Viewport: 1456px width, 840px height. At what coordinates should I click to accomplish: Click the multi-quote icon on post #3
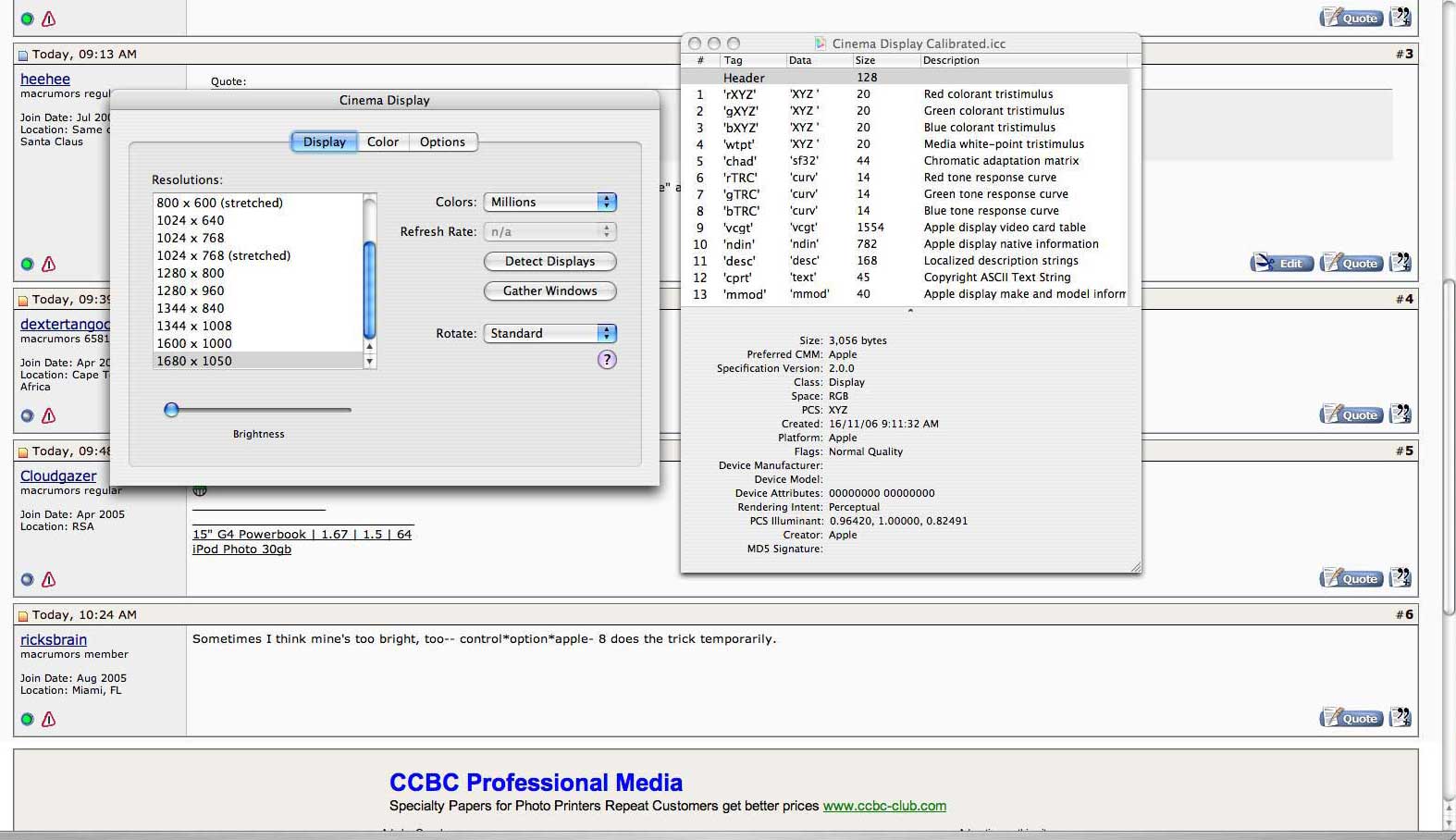1400,263
